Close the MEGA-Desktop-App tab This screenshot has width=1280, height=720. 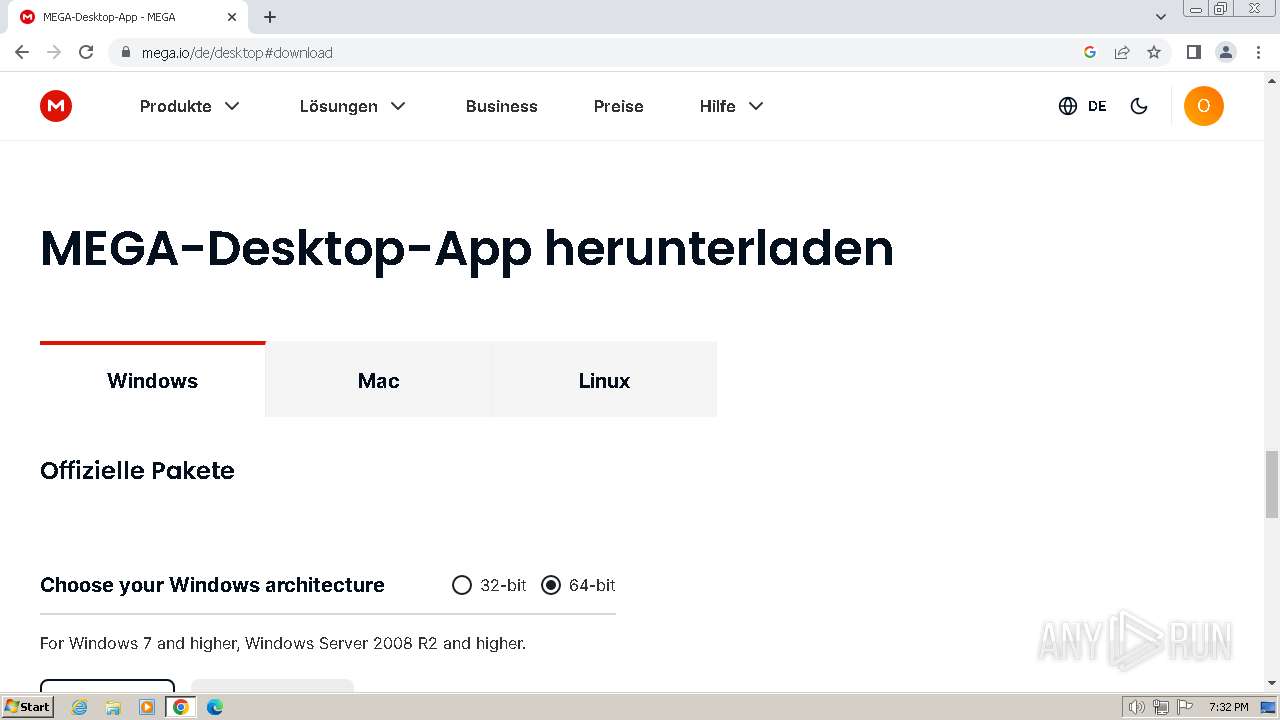pos(232,17)
